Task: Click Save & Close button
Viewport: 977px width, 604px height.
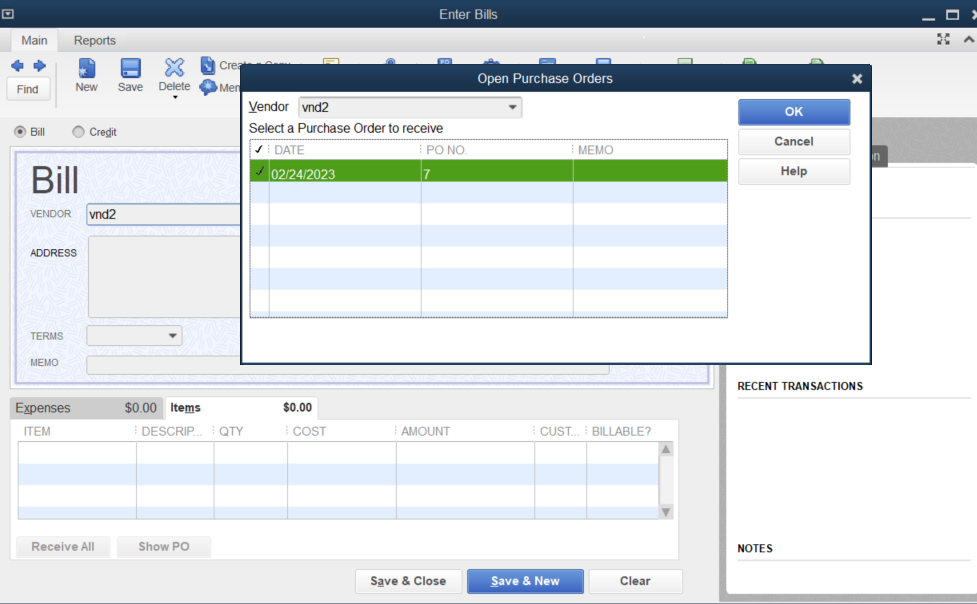Action: [408, 581]
